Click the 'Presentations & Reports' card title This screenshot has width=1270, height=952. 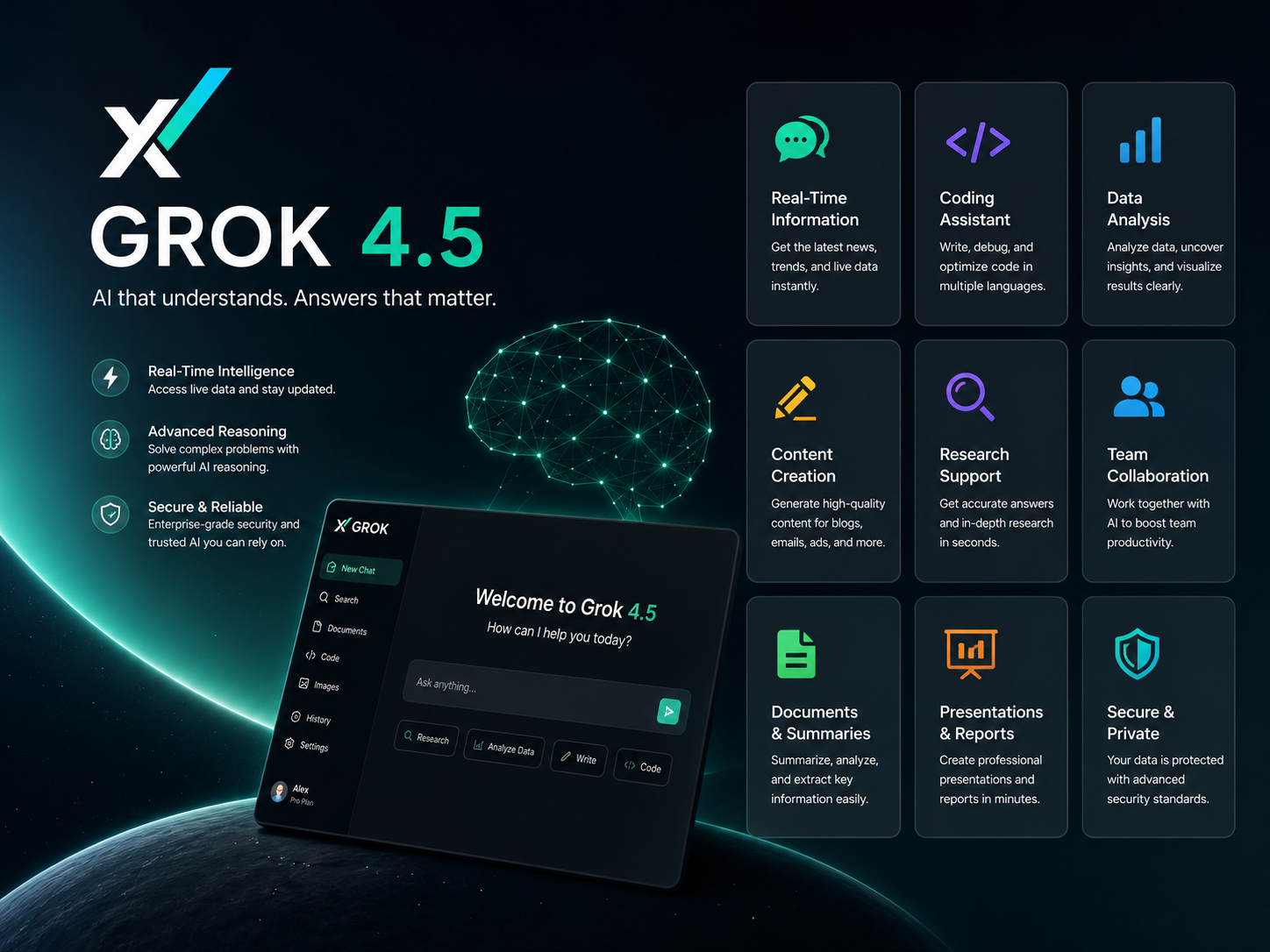pos(991,723)
